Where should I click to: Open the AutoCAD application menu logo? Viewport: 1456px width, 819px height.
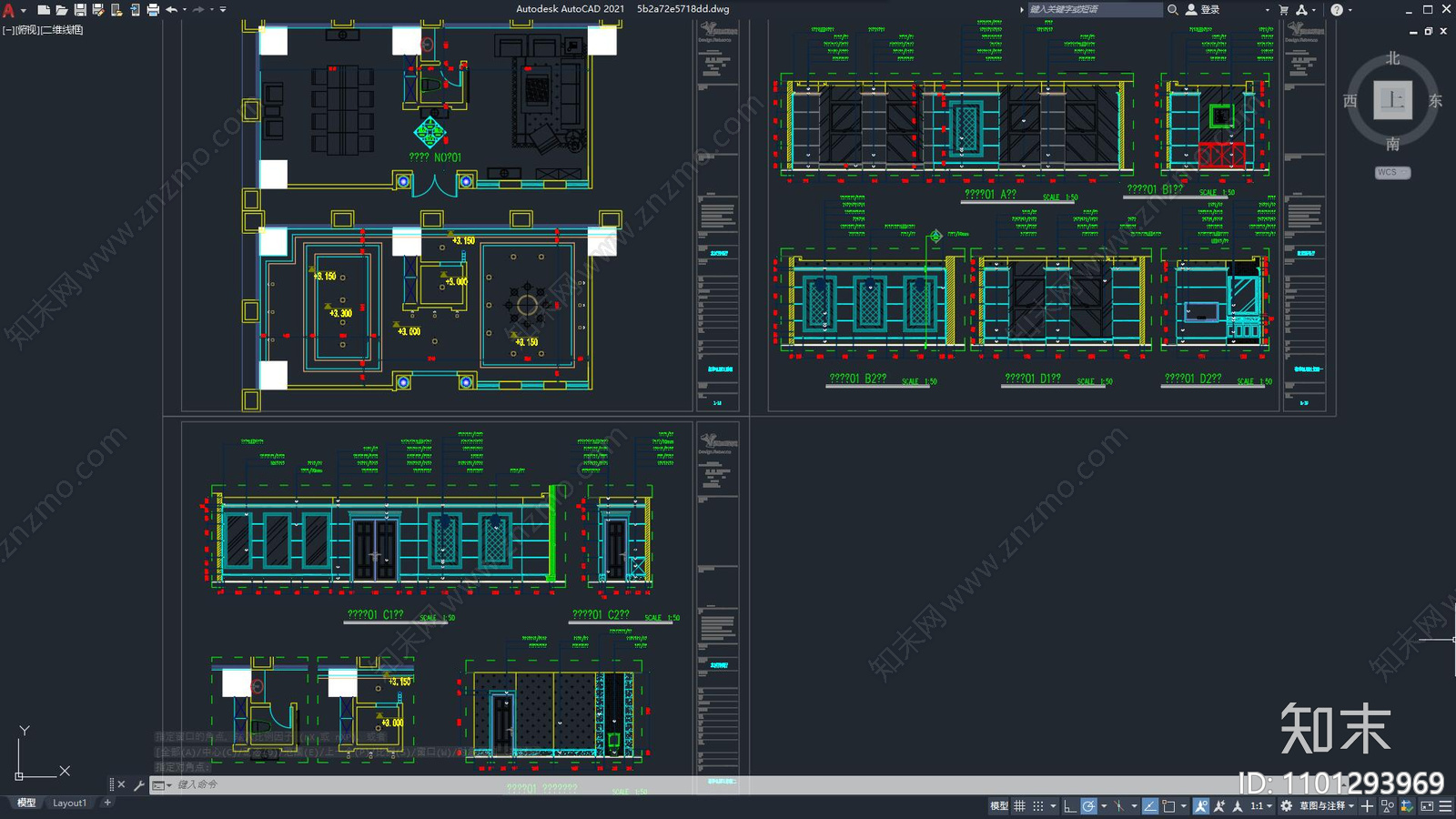point(9,10)
